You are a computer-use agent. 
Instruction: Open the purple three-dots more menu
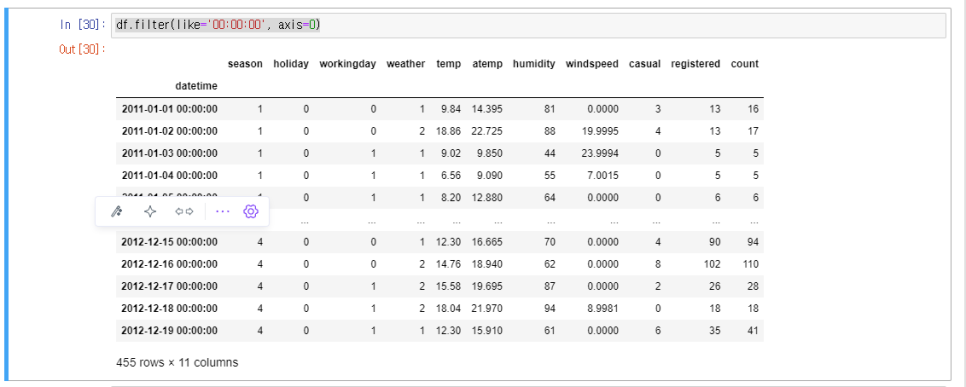coord(222,211)
